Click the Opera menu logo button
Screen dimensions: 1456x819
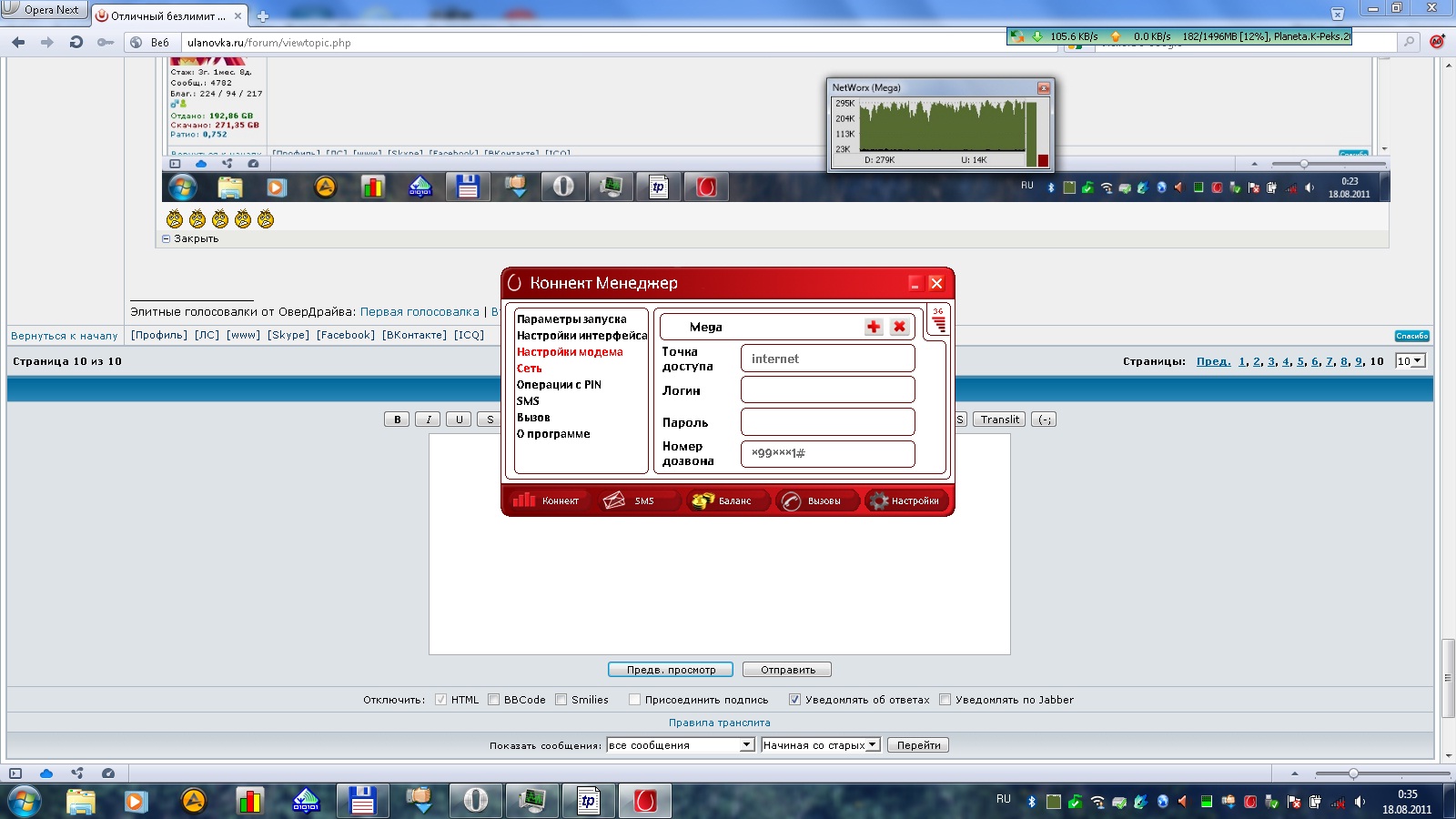[44, 10]
